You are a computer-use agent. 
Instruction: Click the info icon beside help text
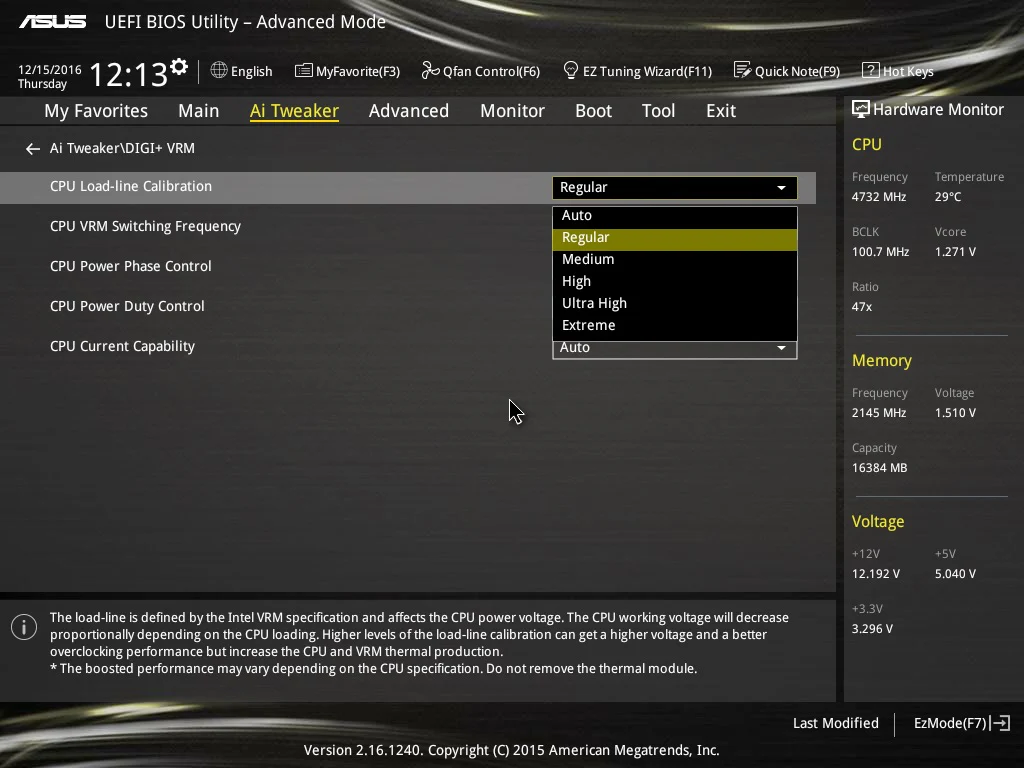tap(24, 628)
